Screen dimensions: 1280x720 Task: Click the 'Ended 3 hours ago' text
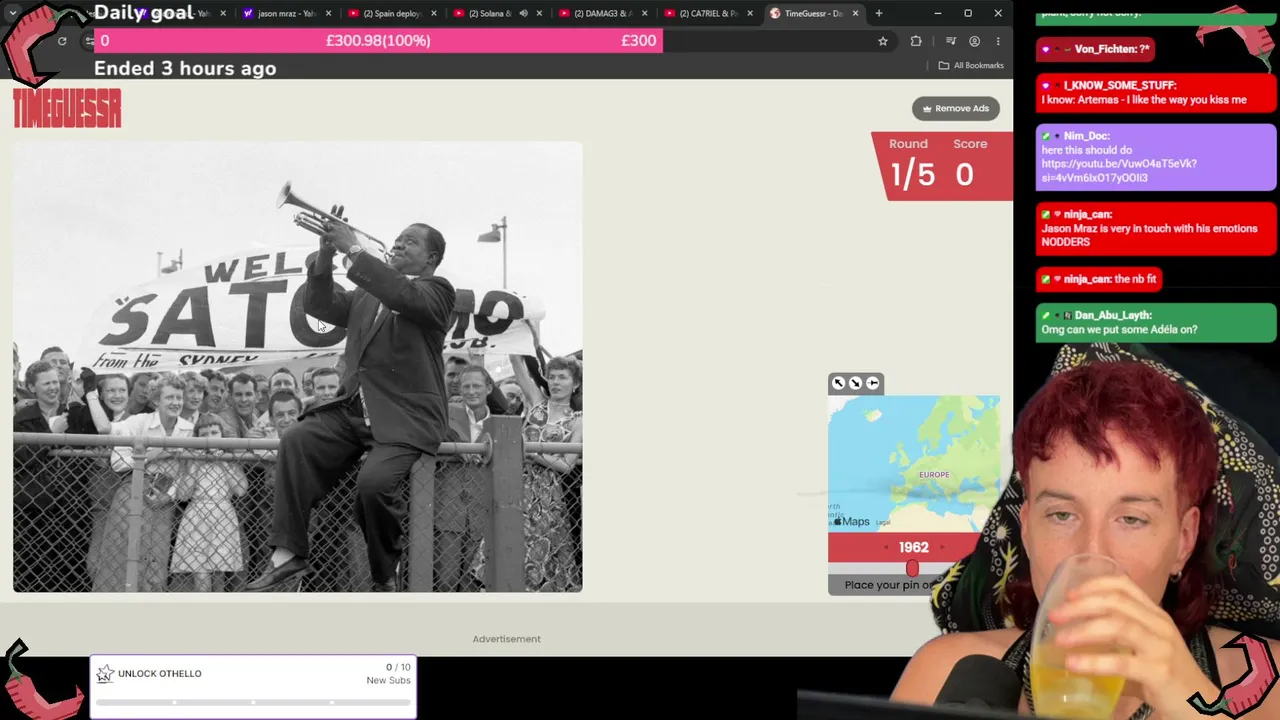185,68
